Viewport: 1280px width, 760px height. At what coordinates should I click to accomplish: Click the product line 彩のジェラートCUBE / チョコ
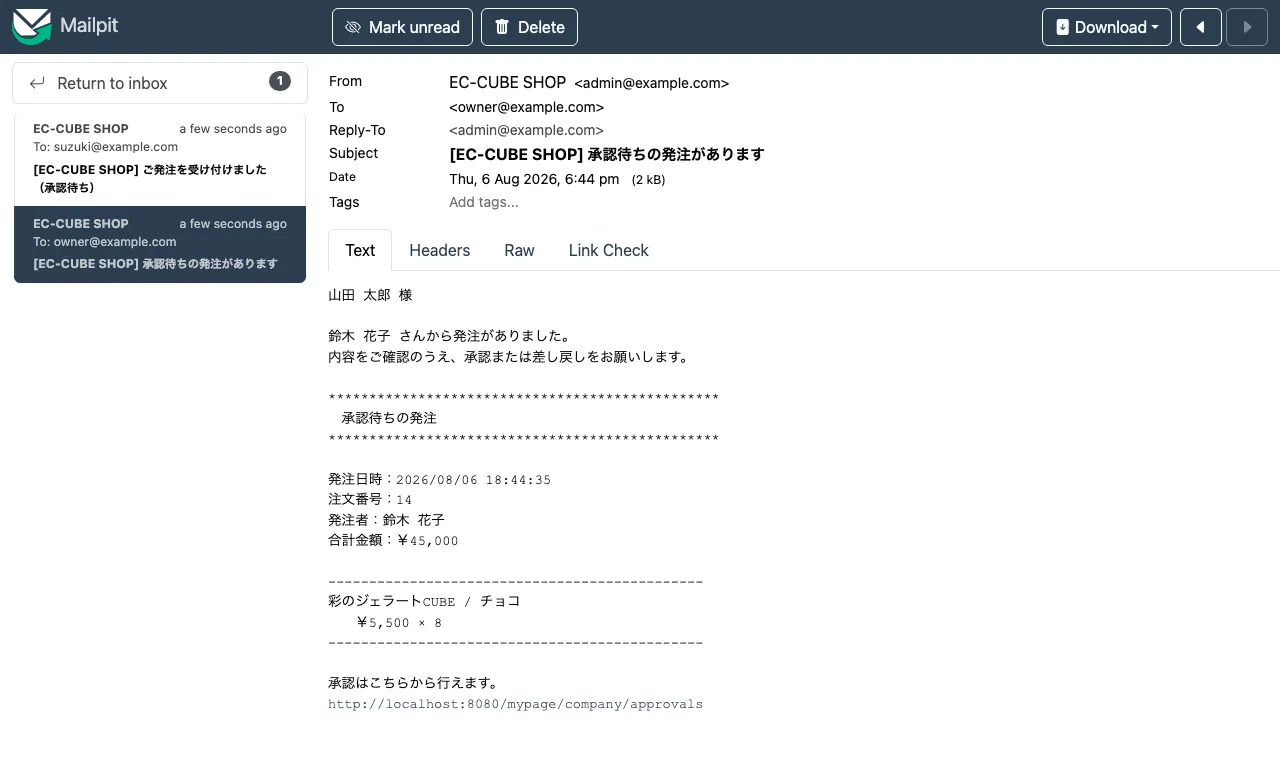(x=424, y=601)
